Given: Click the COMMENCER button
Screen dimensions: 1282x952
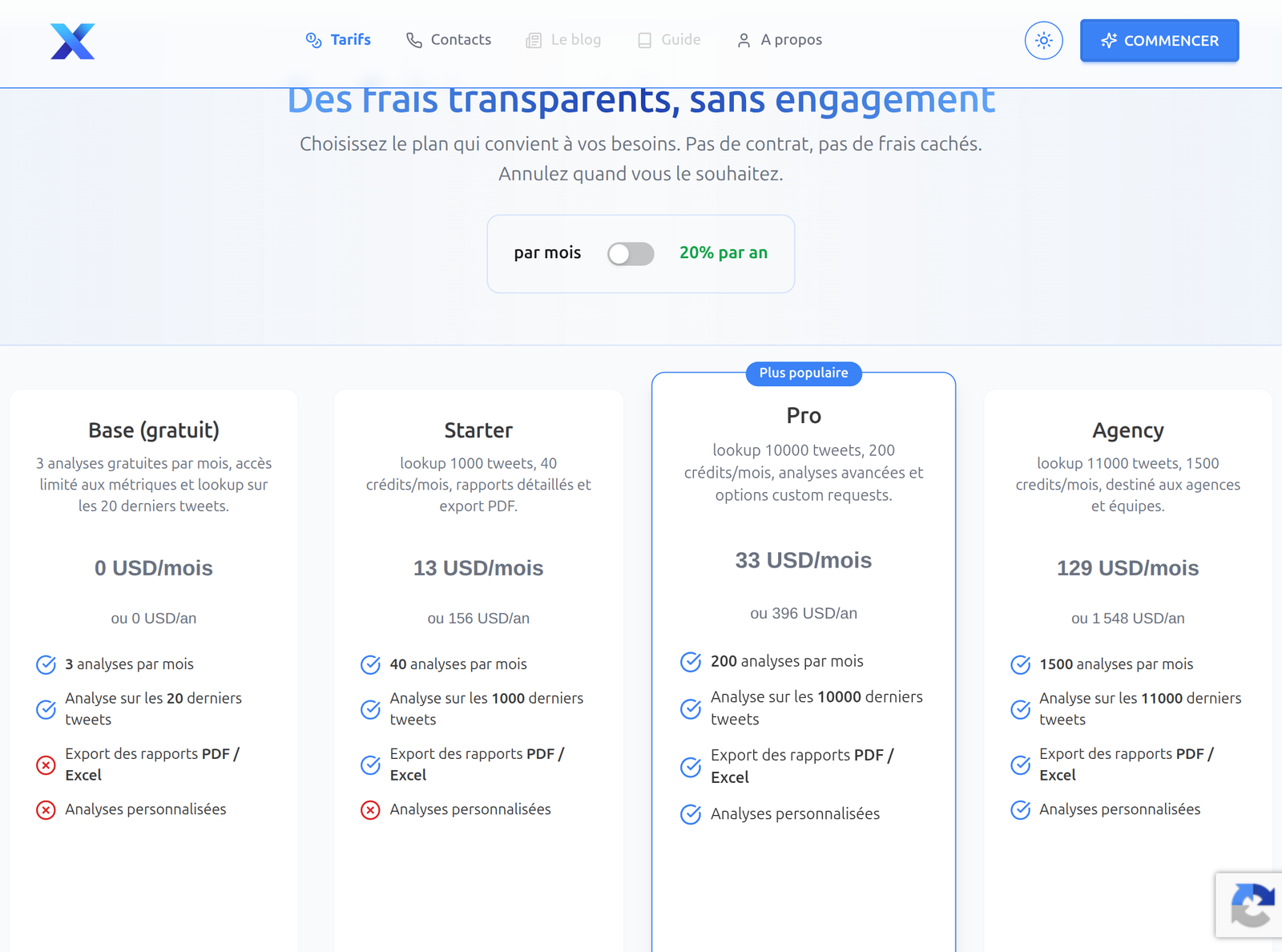Looking at the screenshot, I should tap(1159, 41).
